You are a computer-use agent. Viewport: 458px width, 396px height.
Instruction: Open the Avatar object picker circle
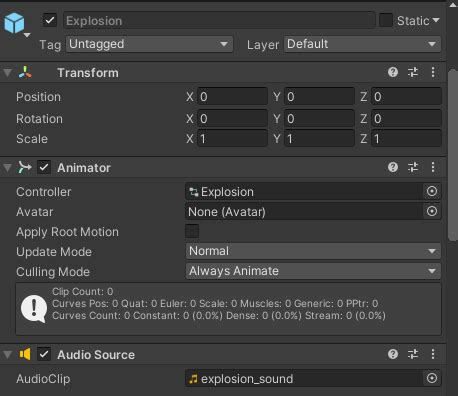point(432,211)
